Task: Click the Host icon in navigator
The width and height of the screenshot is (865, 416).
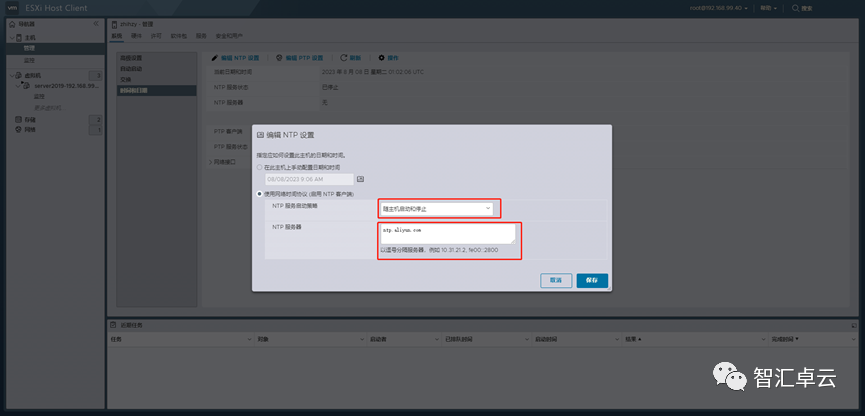Action: (19, 38)
